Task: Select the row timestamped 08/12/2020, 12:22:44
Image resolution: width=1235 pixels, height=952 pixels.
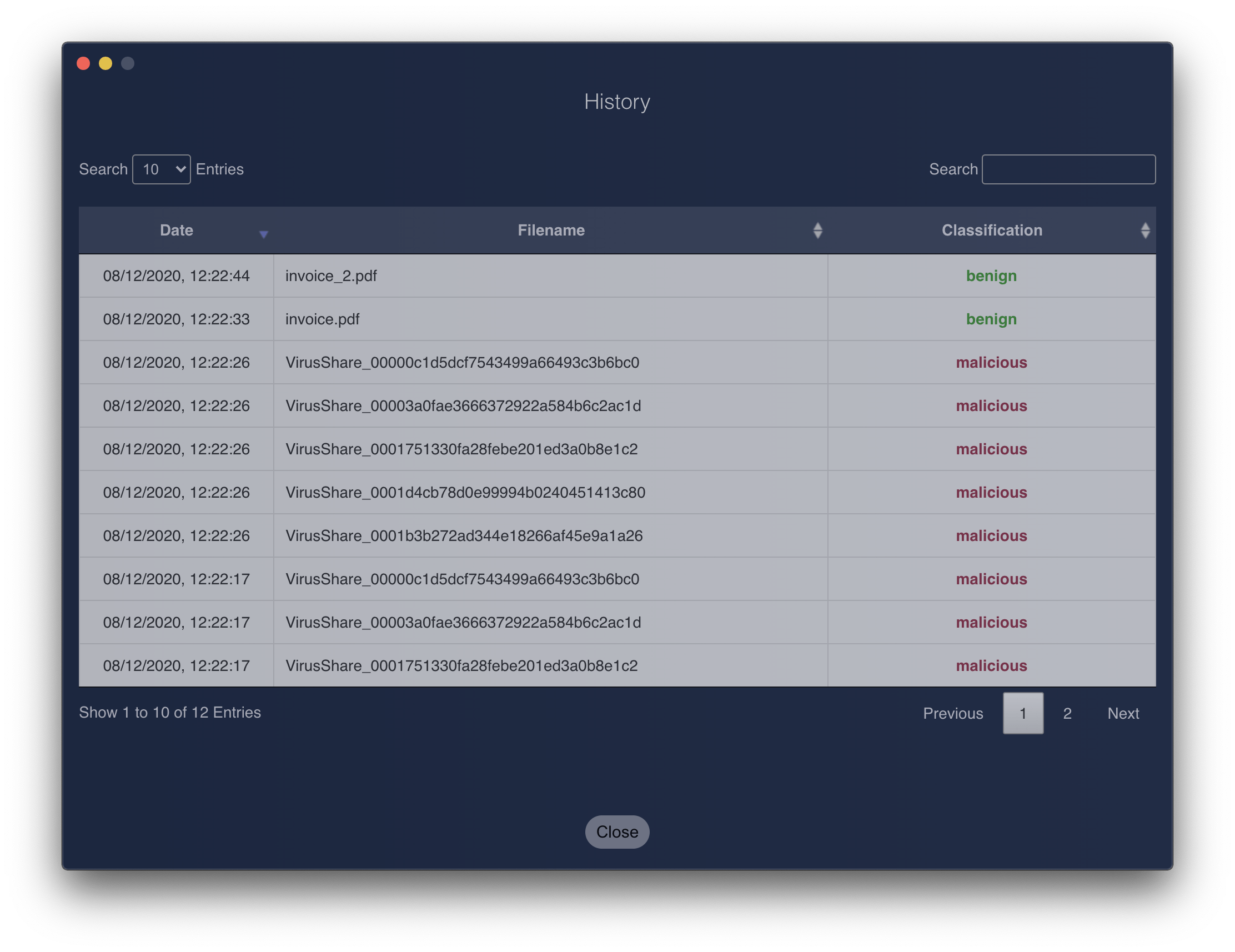Action: tap(176, 276)
